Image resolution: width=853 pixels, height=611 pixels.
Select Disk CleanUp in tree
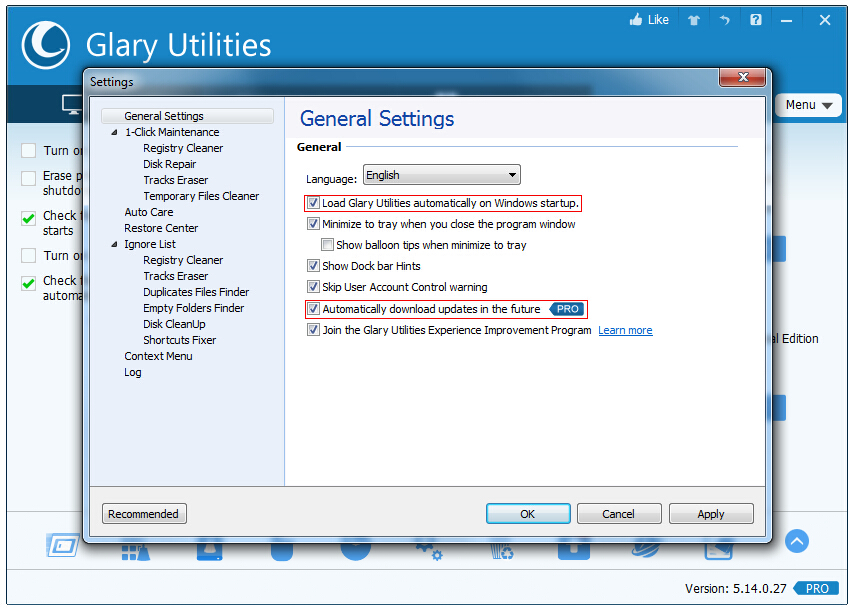pos(174,324)
